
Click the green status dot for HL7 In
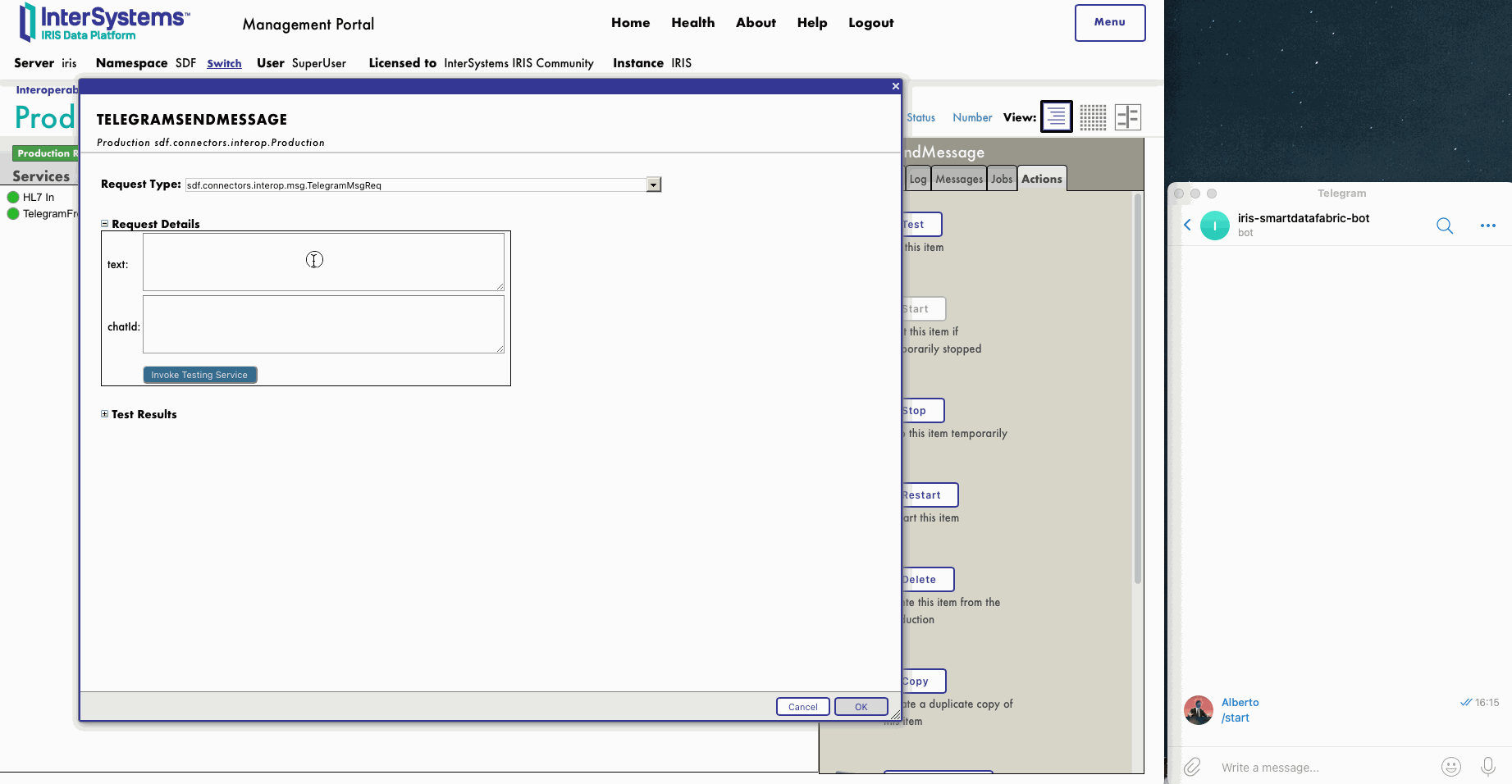coord(13,197)
